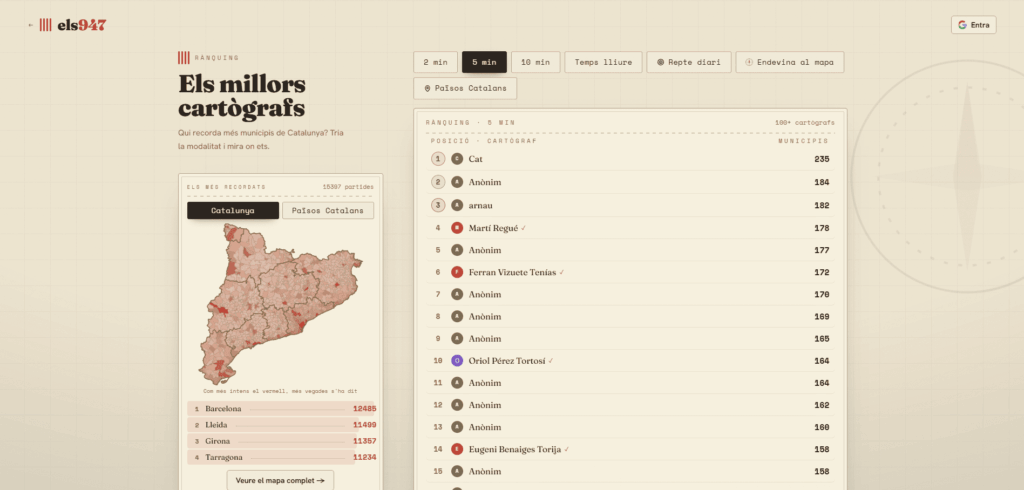Click the Municipis column header

click(x=803, y=140)
